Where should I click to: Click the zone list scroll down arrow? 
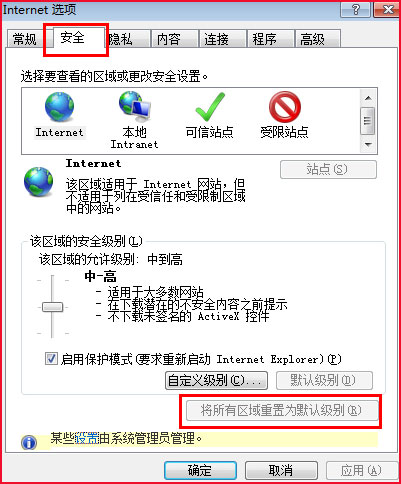[x=368, y=144]
